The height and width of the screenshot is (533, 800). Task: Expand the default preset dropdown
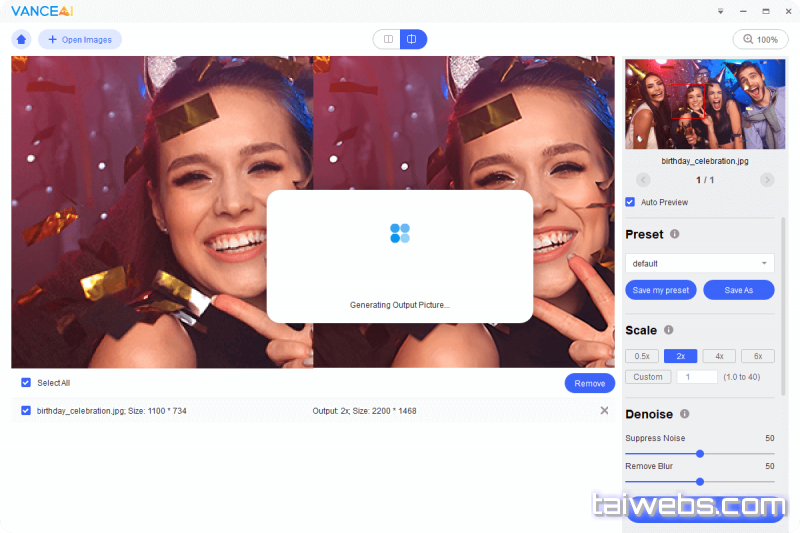pos(699,263)
